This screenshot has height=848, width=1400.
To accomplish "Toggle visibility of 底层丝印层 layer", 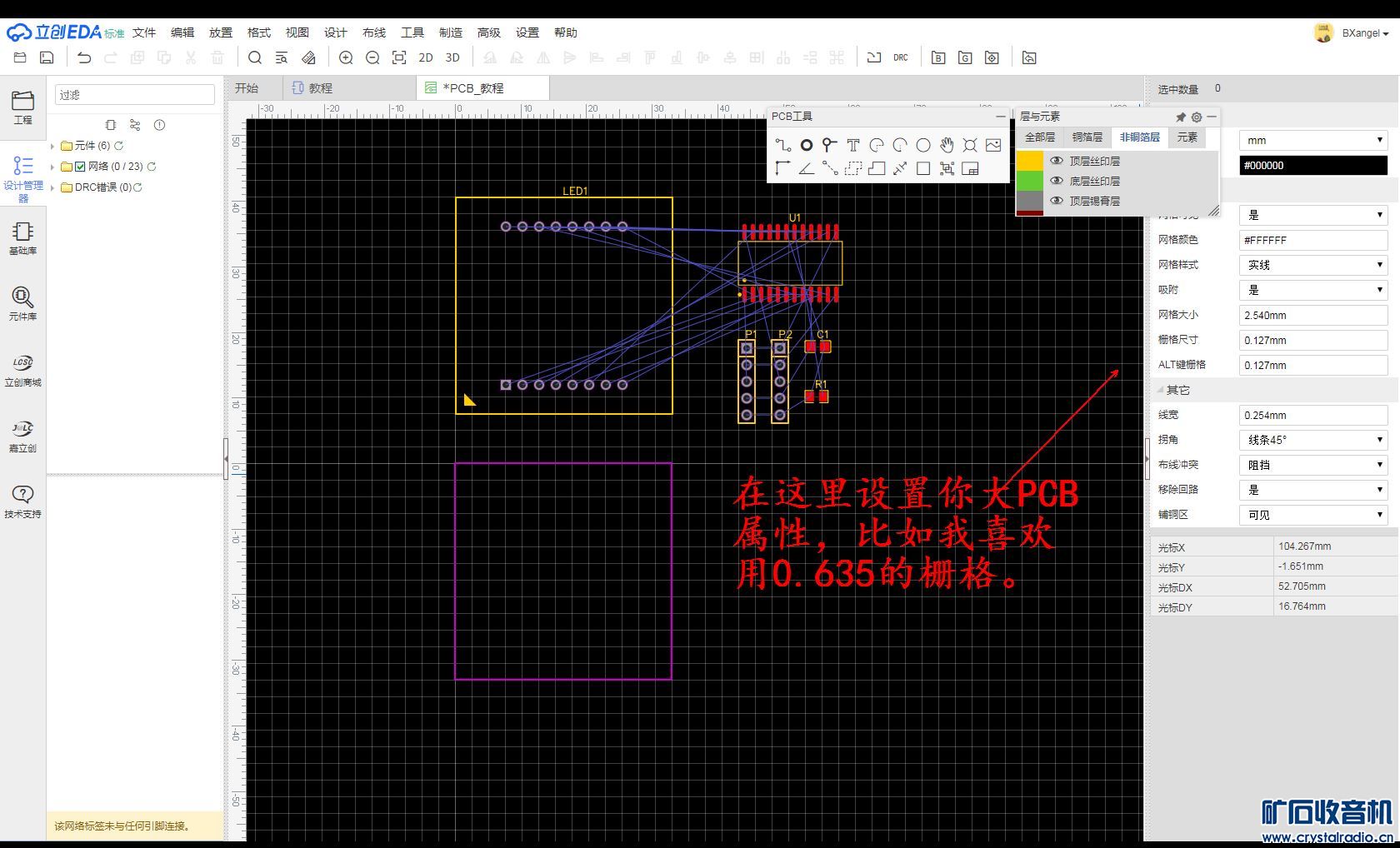I will click(1057, 181).
